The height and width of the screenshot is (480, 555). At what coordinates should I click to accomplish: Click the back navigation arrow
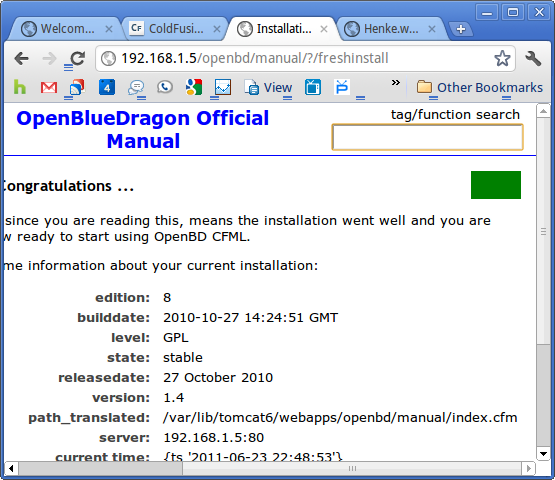coord(22,59)
